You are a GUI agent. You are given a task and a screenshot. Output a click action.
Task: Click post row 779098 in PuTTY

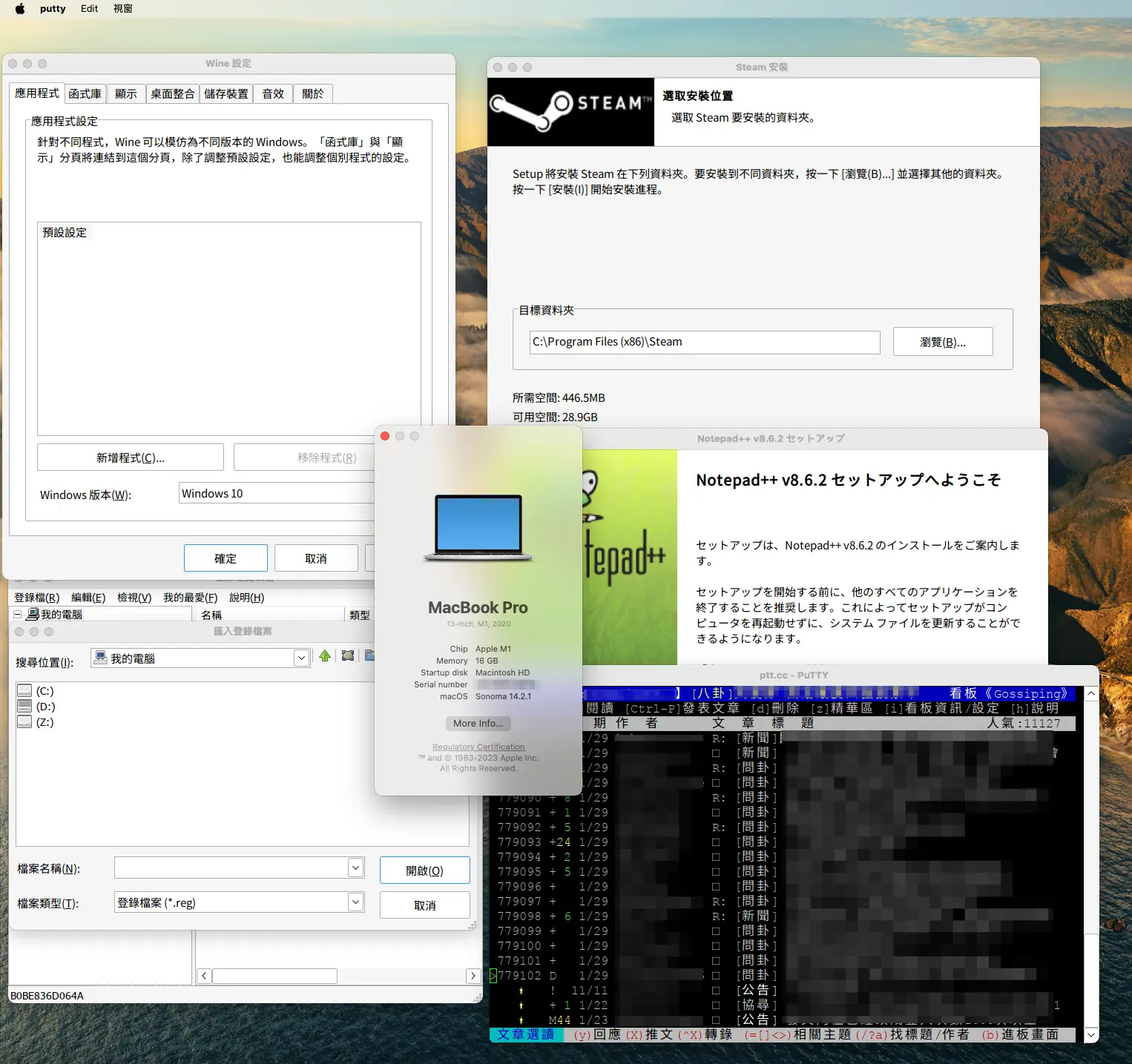pos(783,916)
